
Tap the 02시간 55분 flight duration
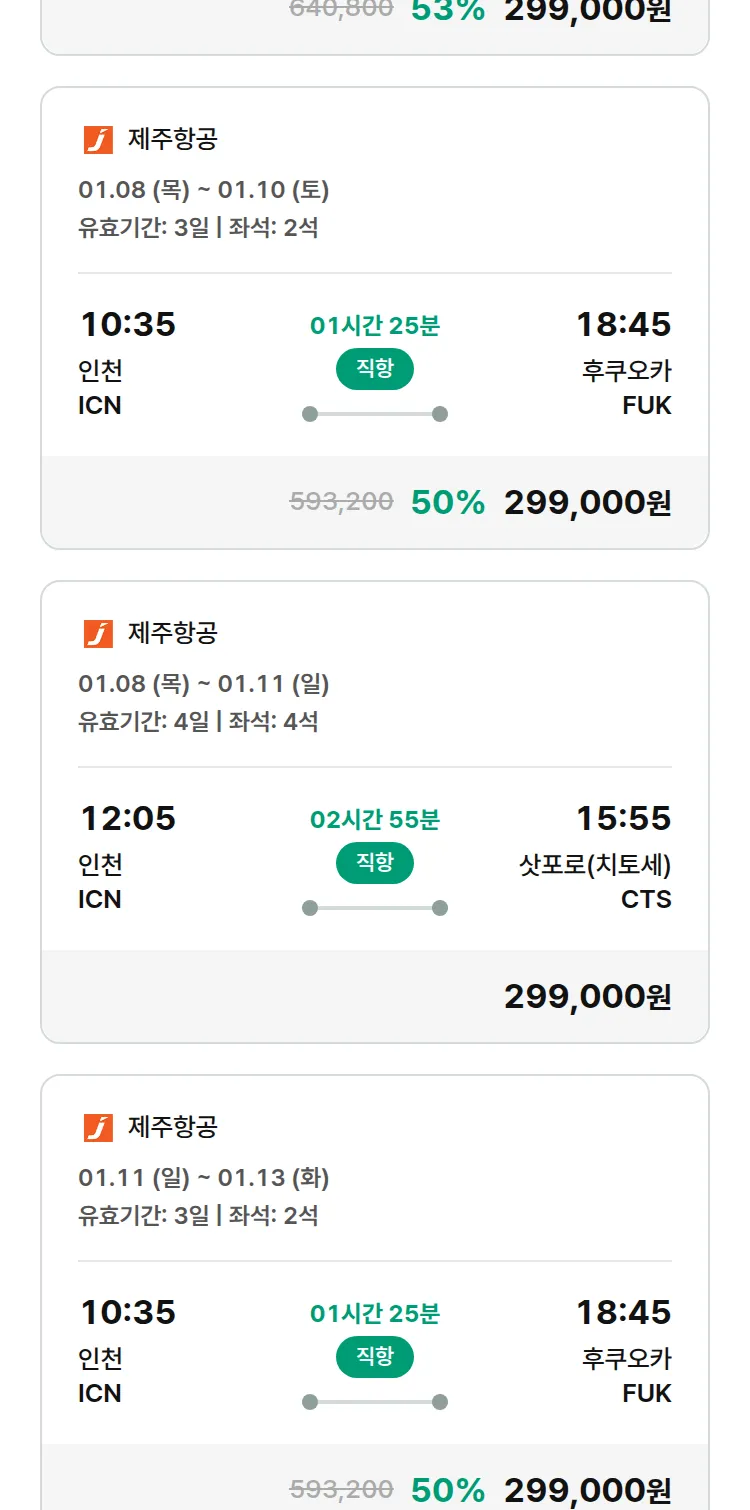(x=375, y=820)
